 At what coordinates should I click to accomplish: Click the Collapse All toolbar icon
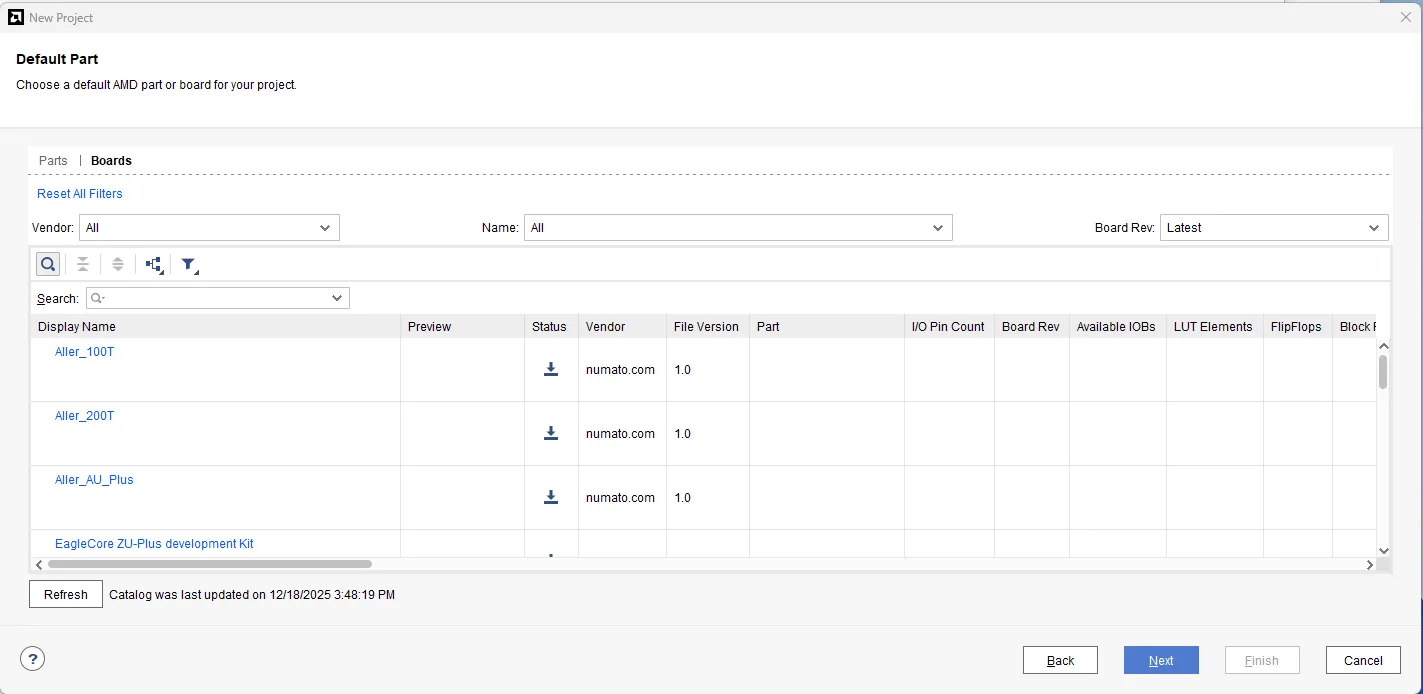(83, 264)
